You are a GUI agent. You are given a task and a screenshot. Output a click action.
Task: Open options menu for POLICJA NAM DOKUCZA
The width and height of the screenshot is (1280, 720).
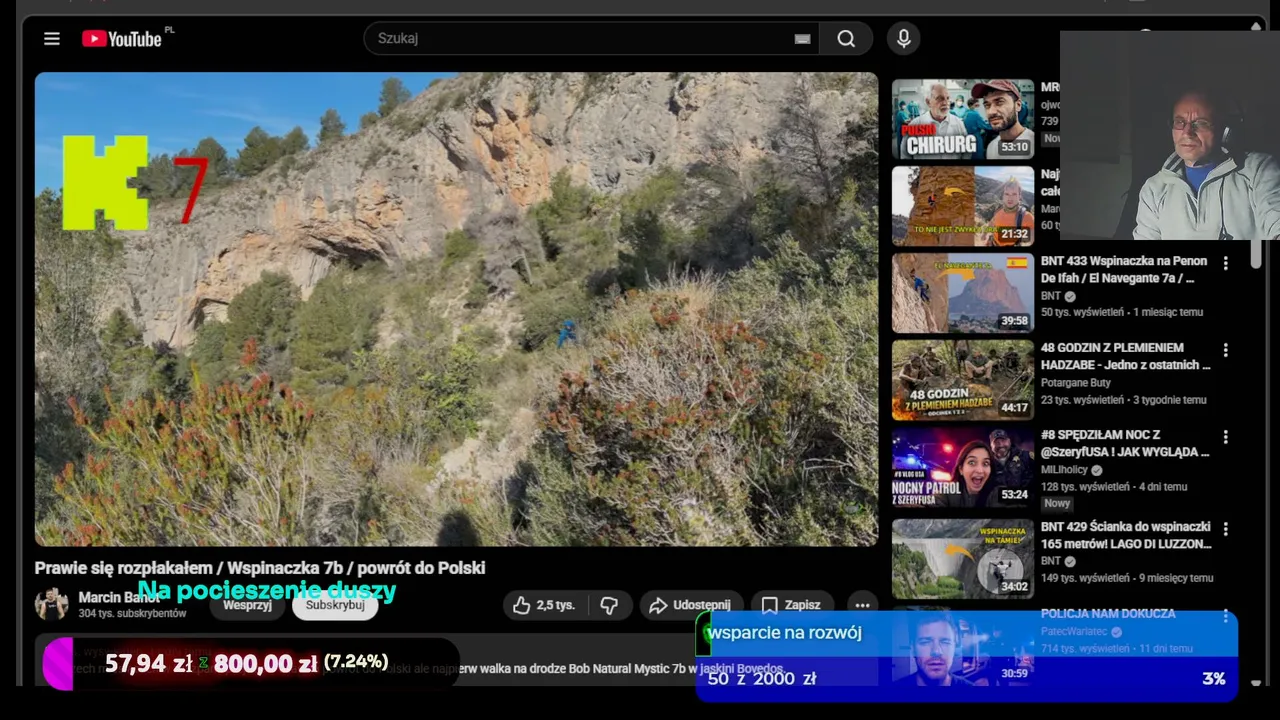click(x=1225, y=616)
